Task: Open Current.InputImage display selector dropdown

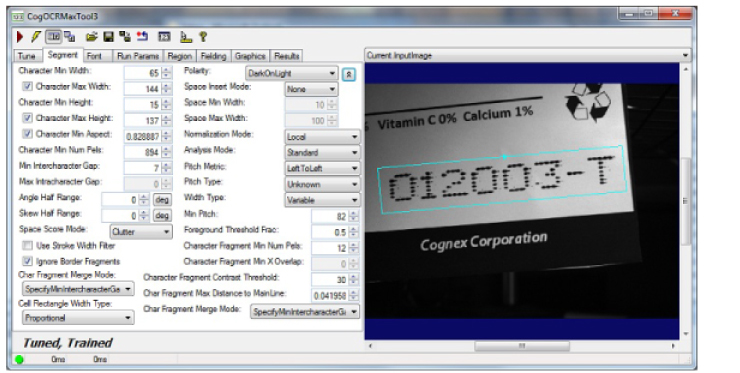Action: pos(528,55)
